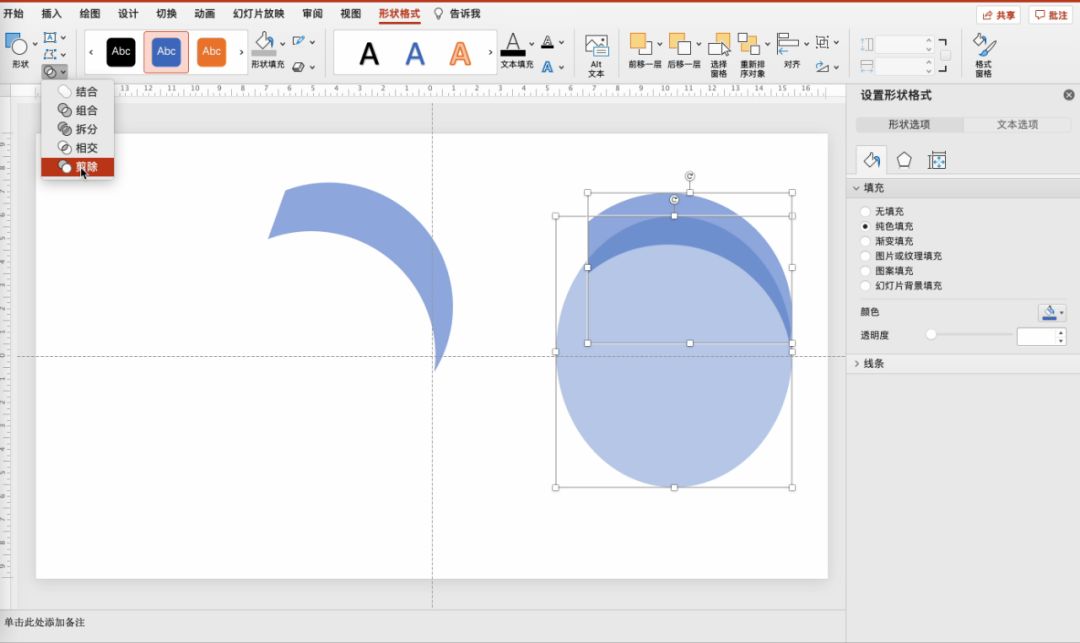
Task: Click the 共享 share button
Action: click(998, 15)
